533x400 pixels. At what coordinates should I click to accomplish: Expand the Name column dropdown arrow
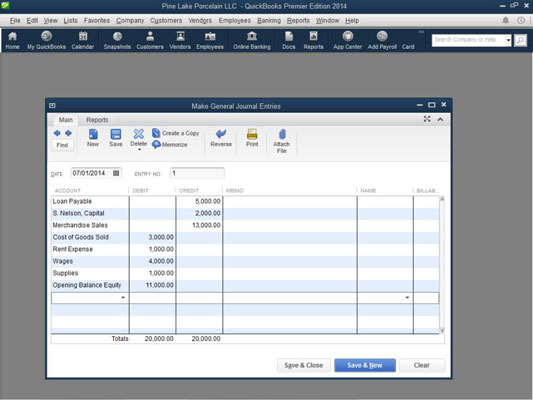click(407, 298)
